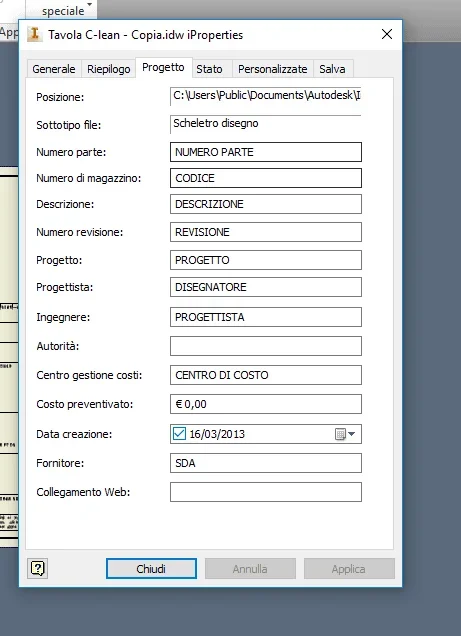Select the empty Autorità text field
Viewport: 461px width, 636px height.
pyautogui.click(x=266, y=346)
